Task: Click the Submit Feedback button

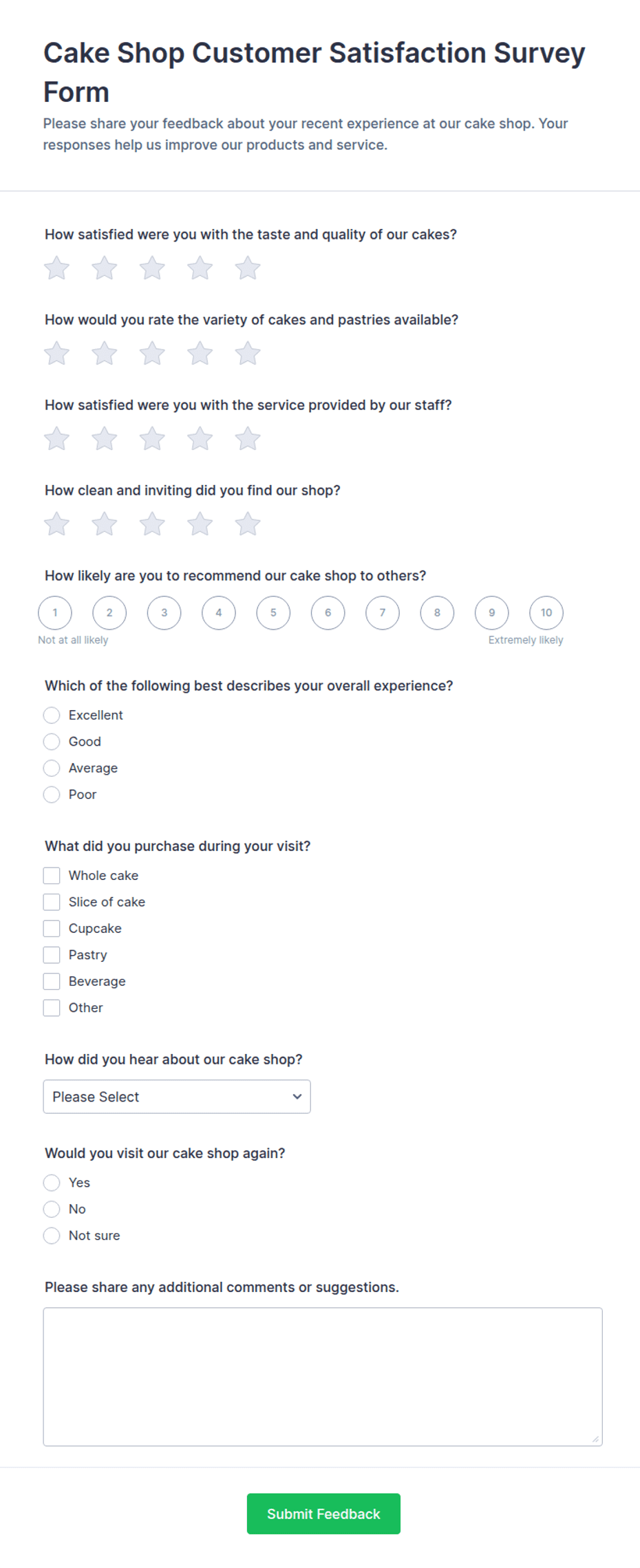Action: (x=323, y=1514)
